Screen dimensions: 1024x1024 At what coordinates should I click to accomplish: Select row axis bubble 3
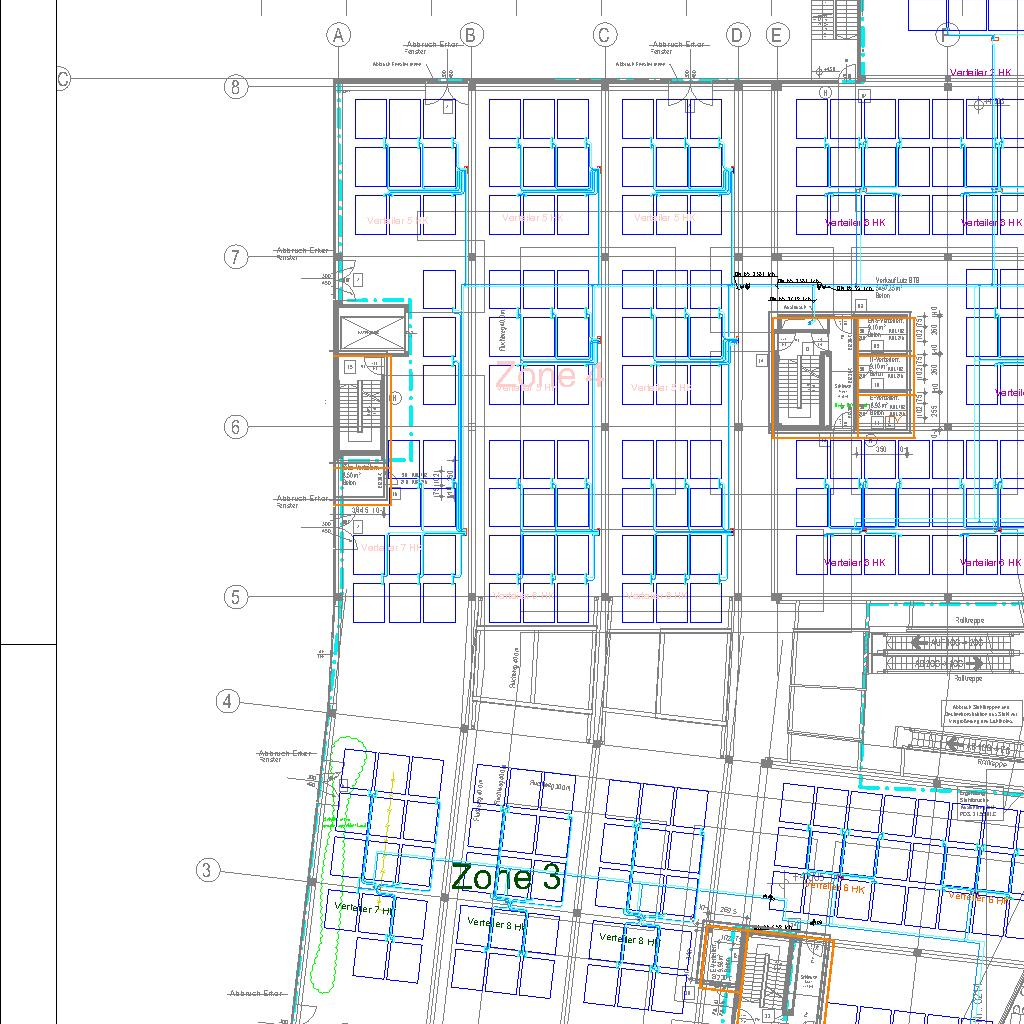(x=207, y=870)
